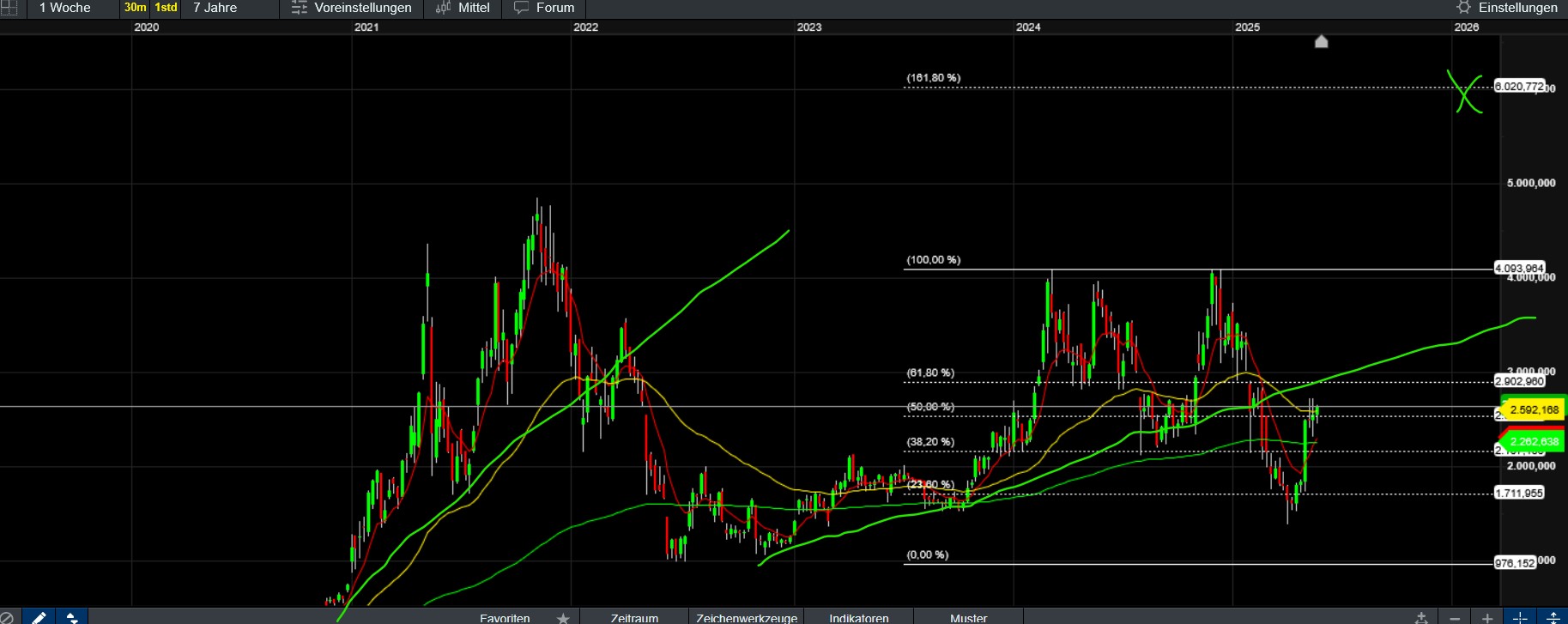1568x624 pixels.
Task: Open the Forum link
Action: (x=555, y=8)
